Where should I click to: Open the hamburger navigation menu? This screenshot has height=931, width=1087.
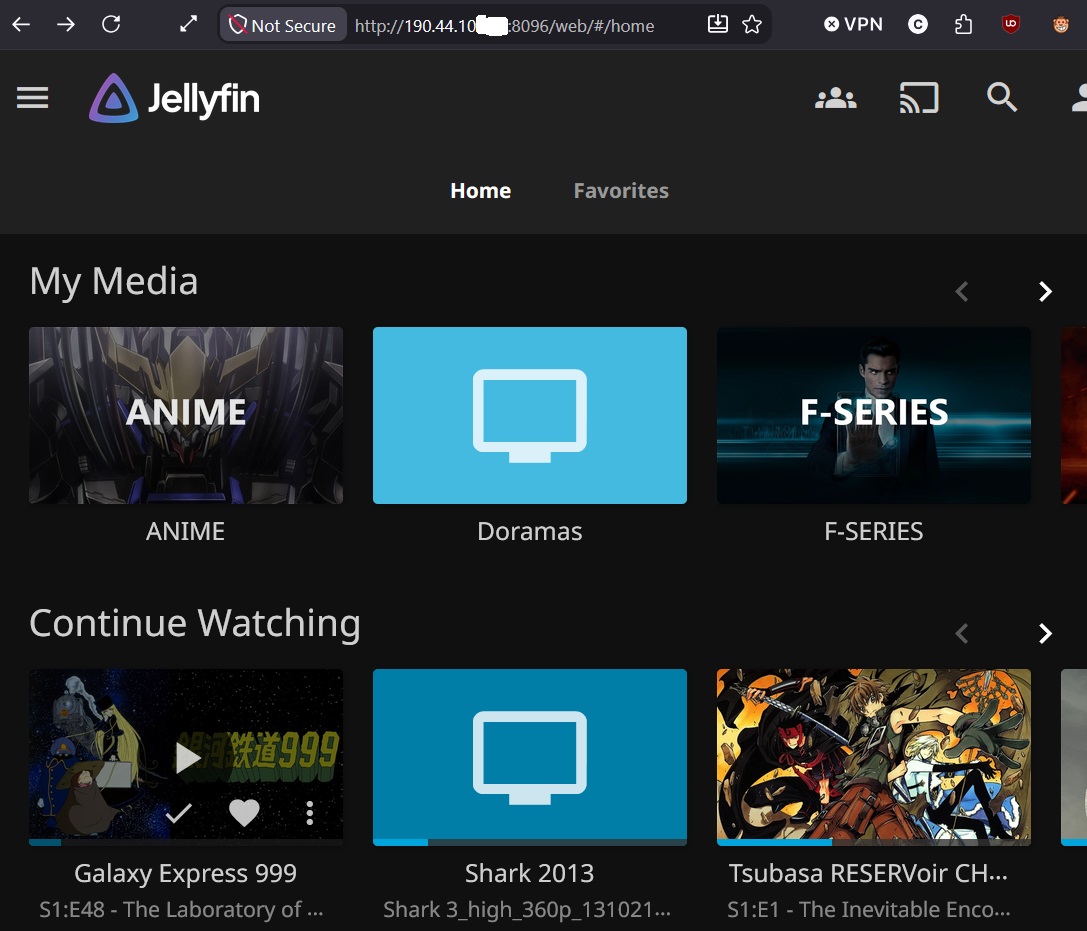(x=33, y=98)
